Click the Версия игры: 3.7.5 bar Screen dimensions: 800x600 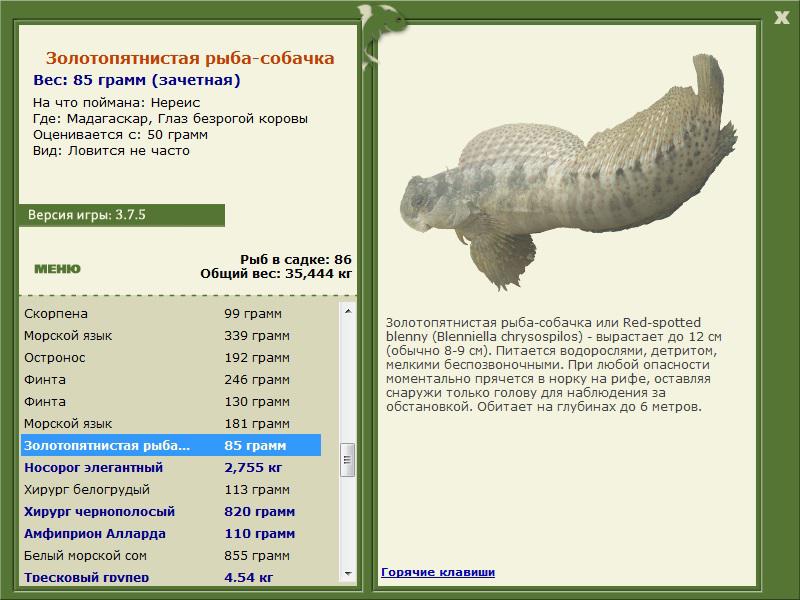coord(121,215)
